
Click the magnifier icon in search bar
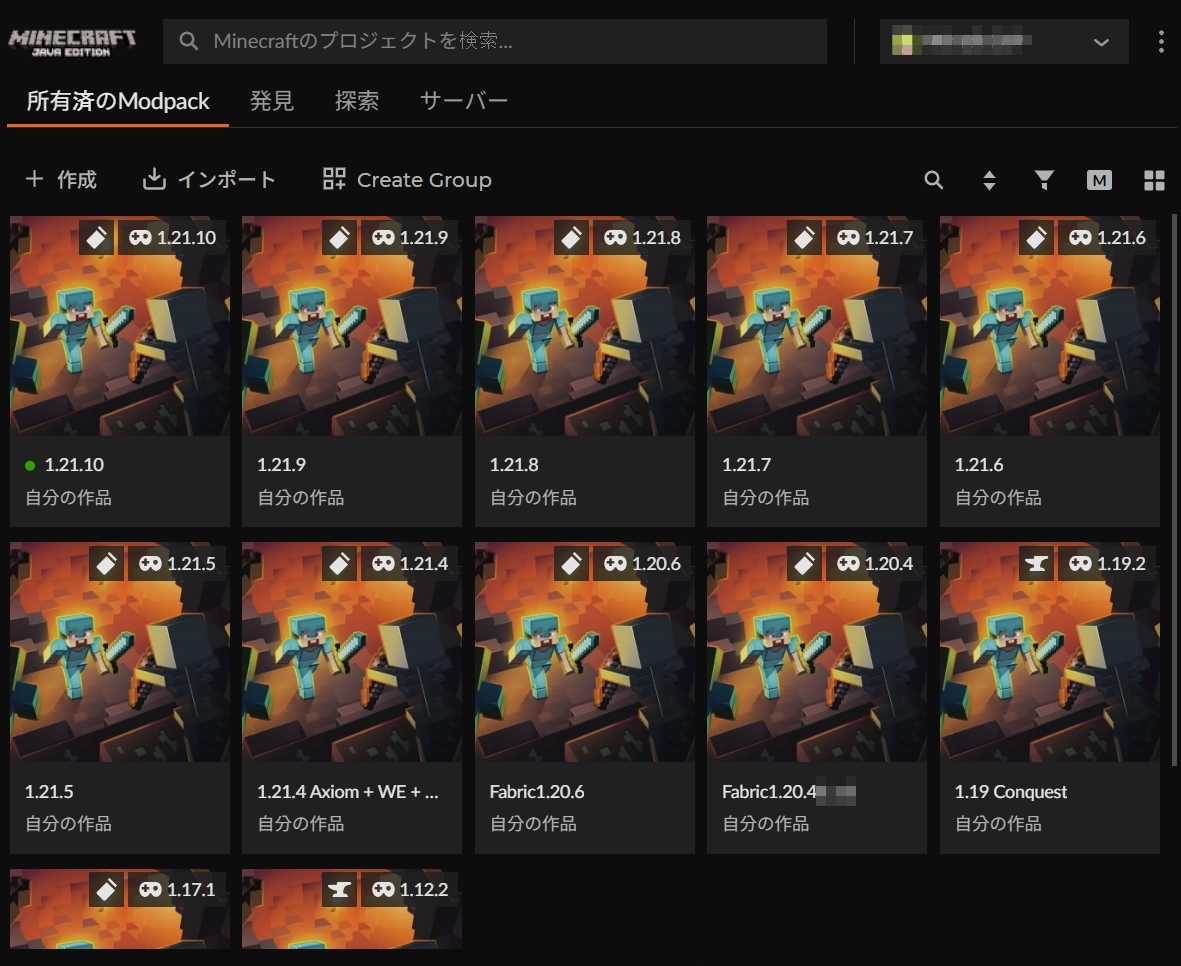pos(188,41)
